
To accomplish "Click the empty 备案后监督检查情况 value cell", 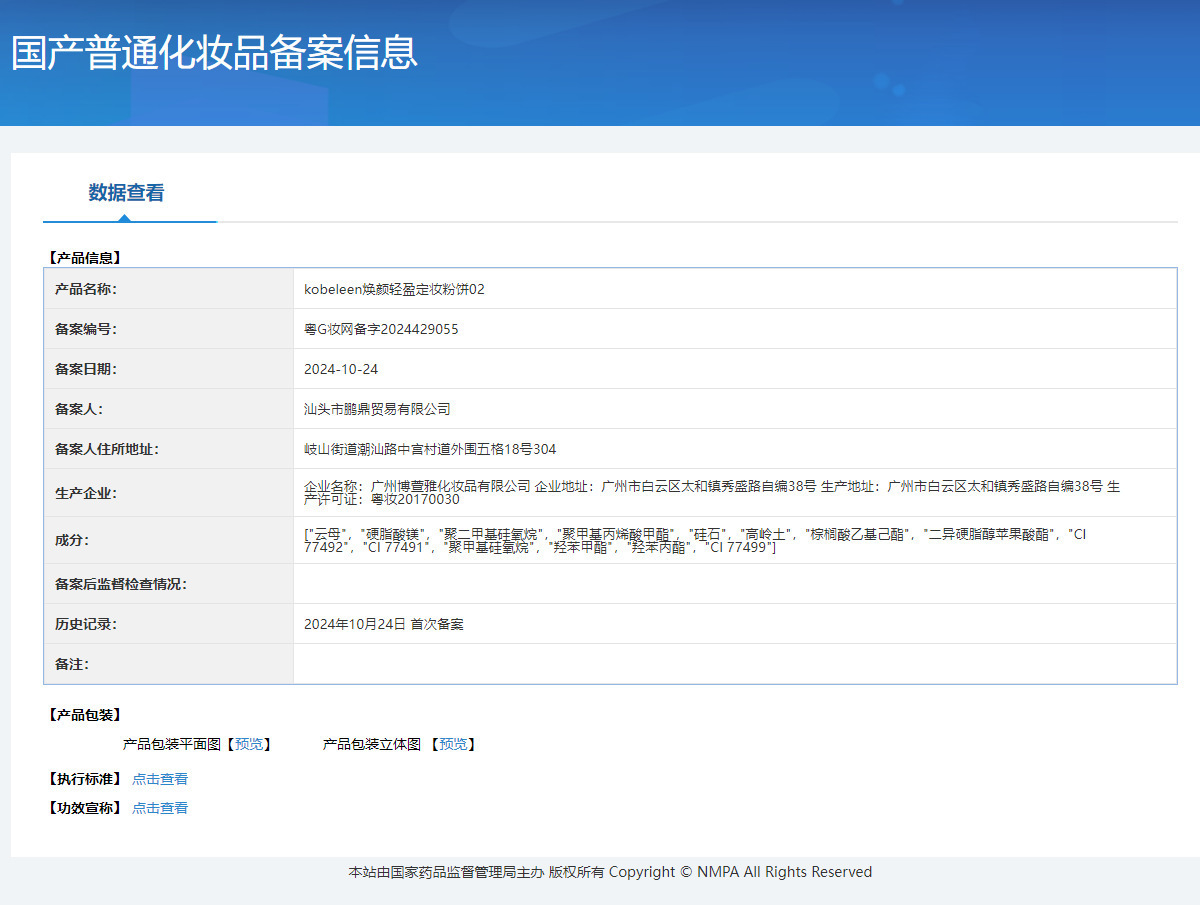I will 734,584.
